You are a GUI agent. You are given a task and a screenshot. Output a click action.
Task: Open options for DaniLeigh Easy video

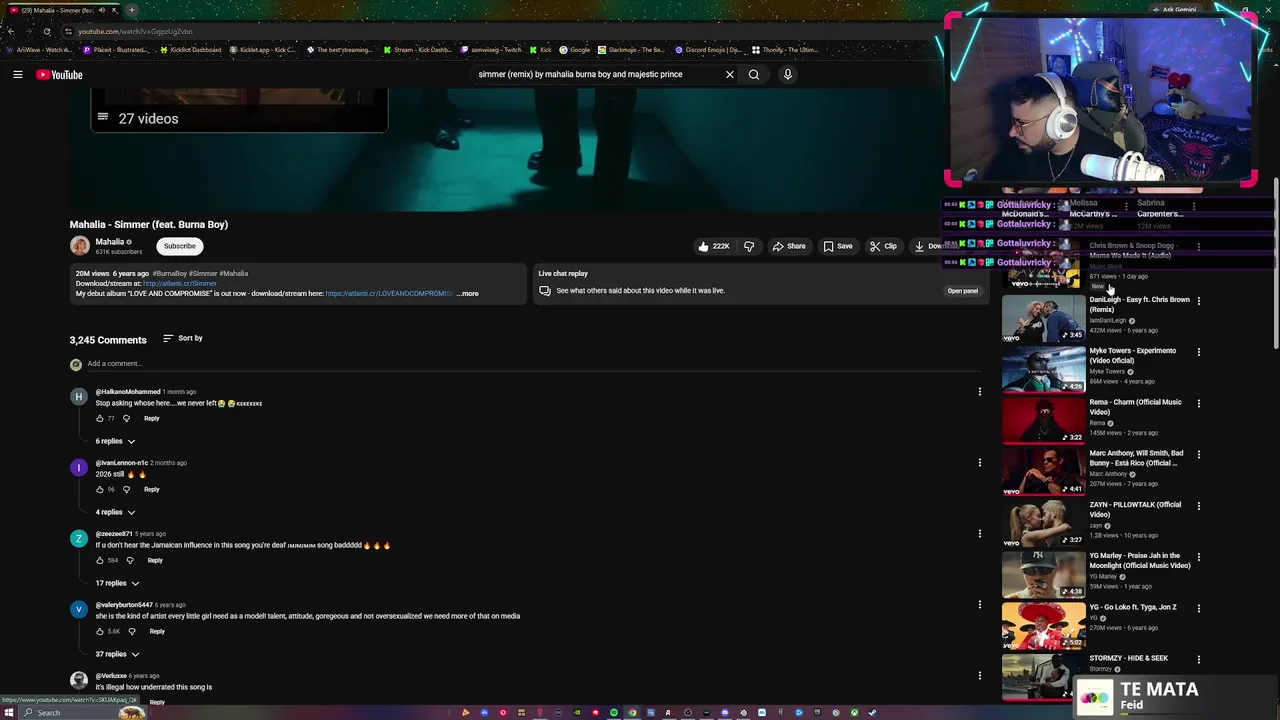click(x=1199, y=301)
